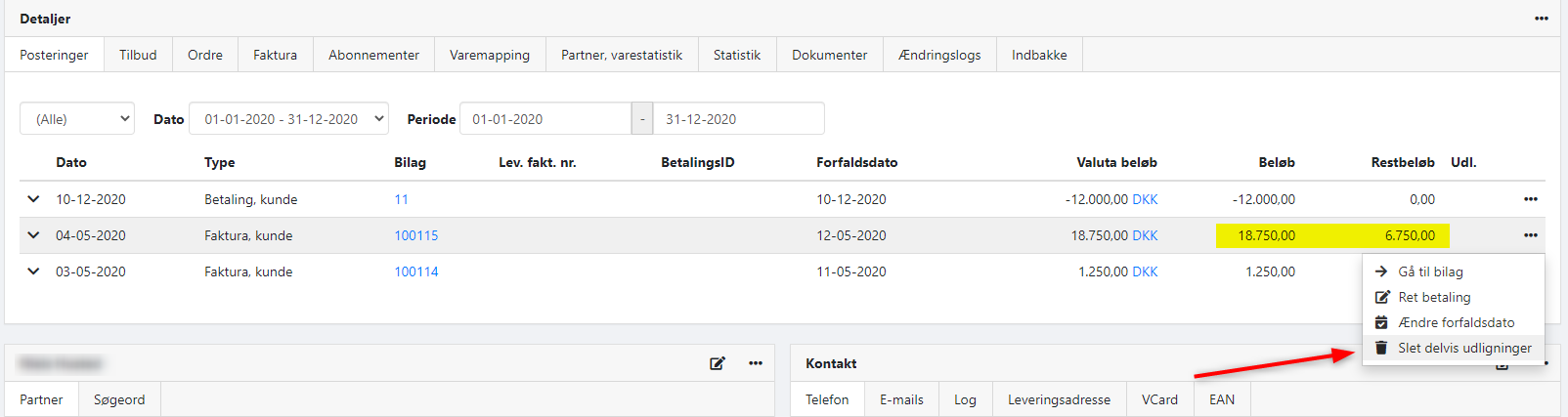Open row actions for the 10-12-2020 payment

coord(1530,199)
